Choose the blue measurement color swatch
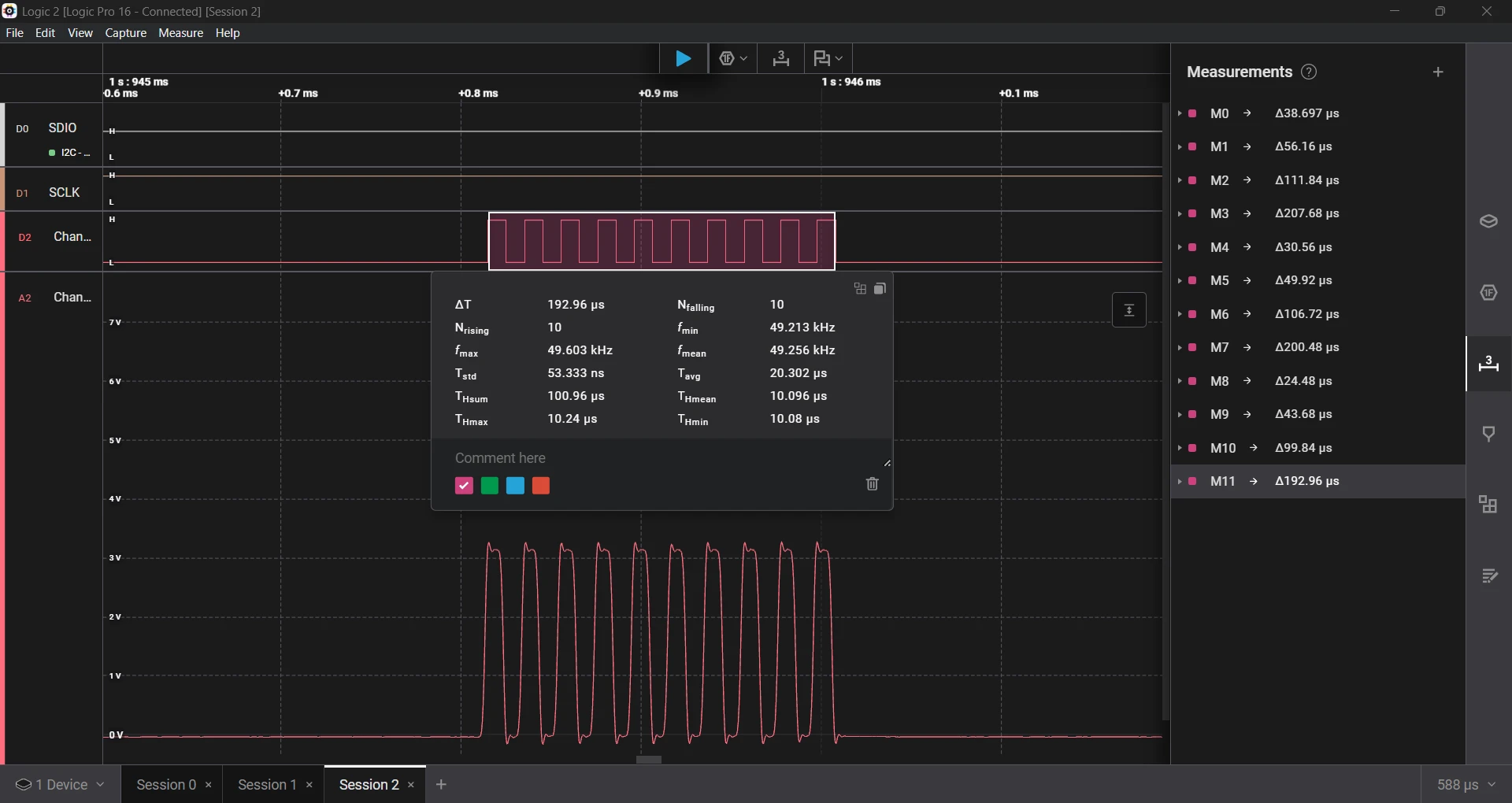 516,486
